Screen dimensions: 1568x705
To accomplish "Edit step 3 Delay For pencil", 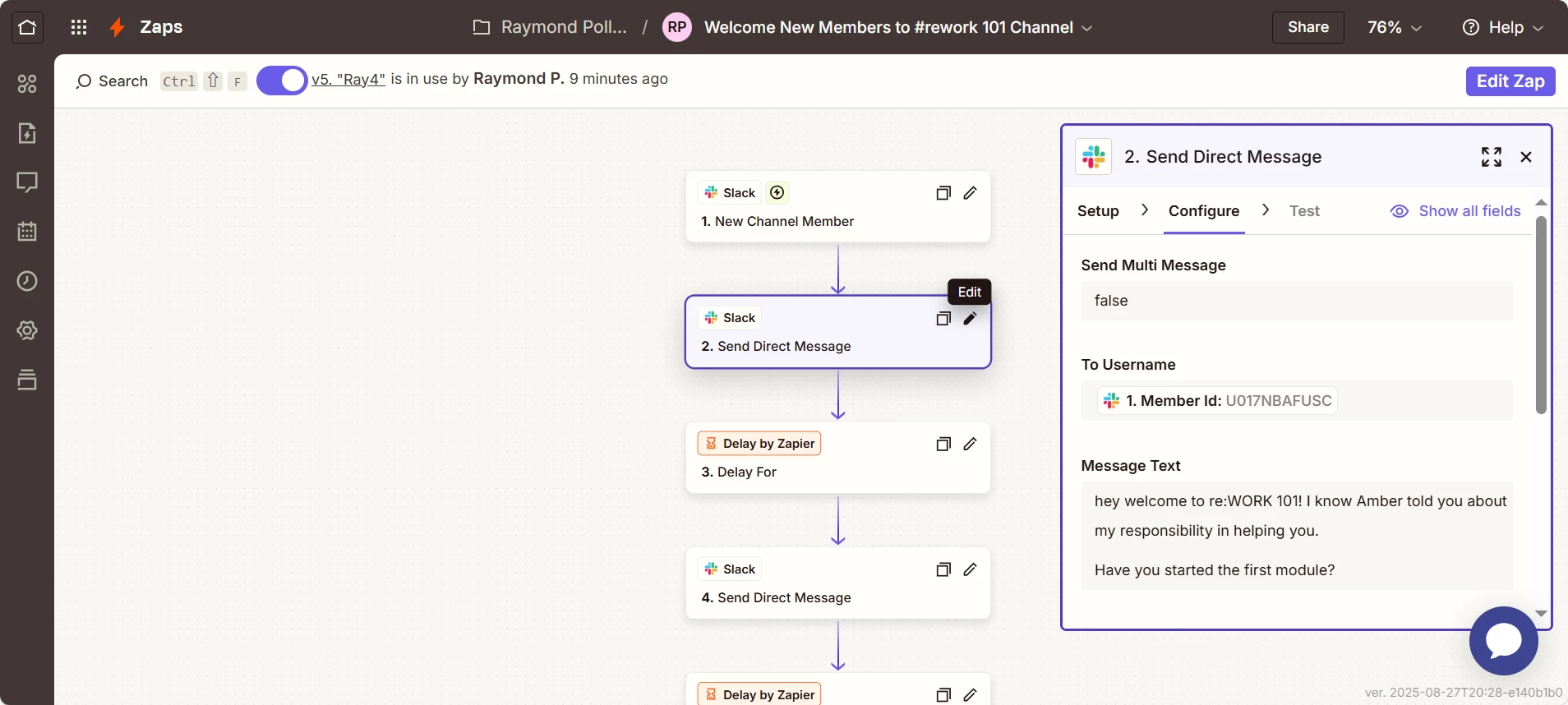I will pyautogui.click(x=971, y=444).
